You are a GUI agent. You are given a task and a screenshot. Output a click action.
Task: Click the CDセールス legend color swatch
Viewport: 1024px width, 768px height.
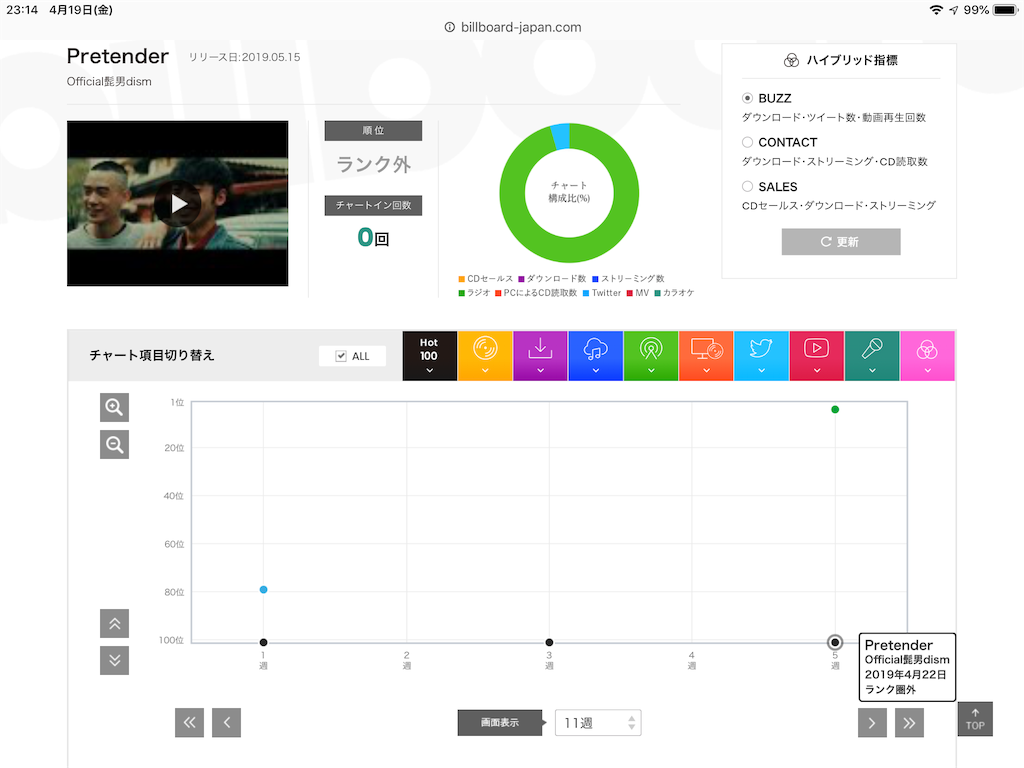[462, 279]
